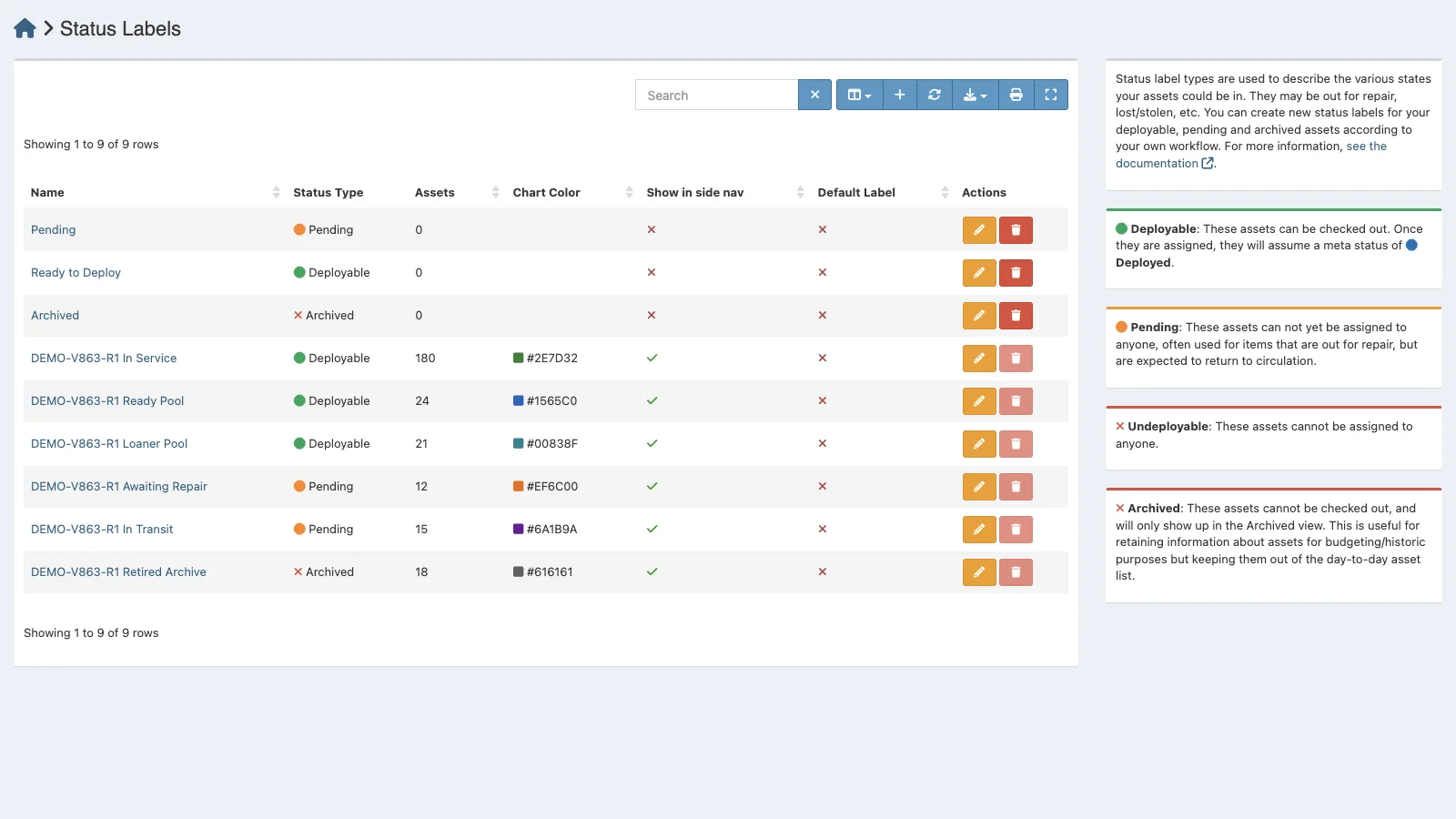Go to the home dashboard icon
The image size is (1456, 819).
click(25, 28)
